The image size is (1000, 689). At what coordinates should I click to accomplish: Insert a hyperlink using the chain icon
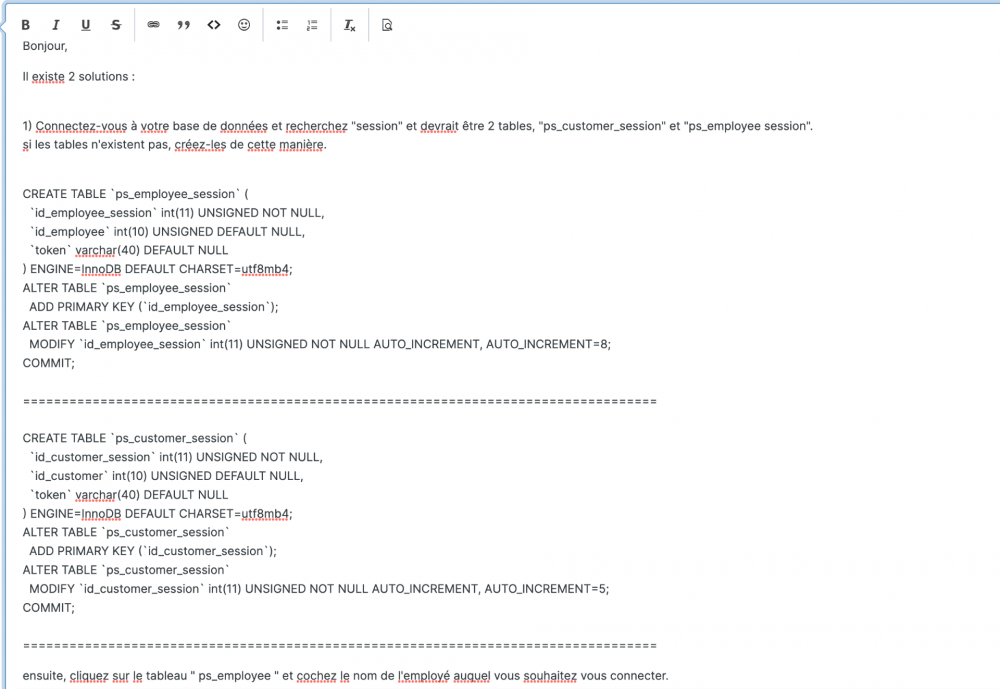154,24
